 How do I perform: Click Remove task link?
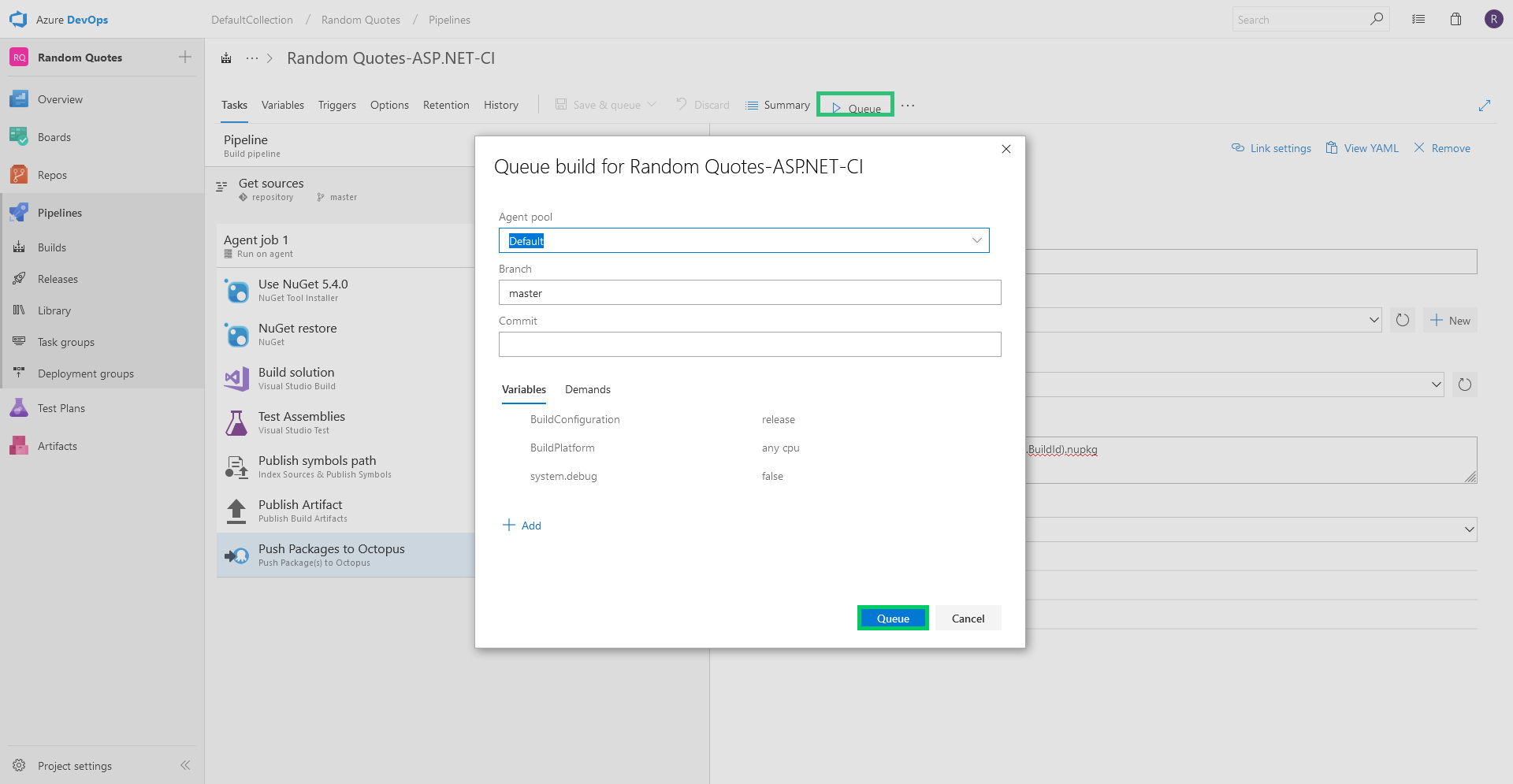(x=1442, y=148)
